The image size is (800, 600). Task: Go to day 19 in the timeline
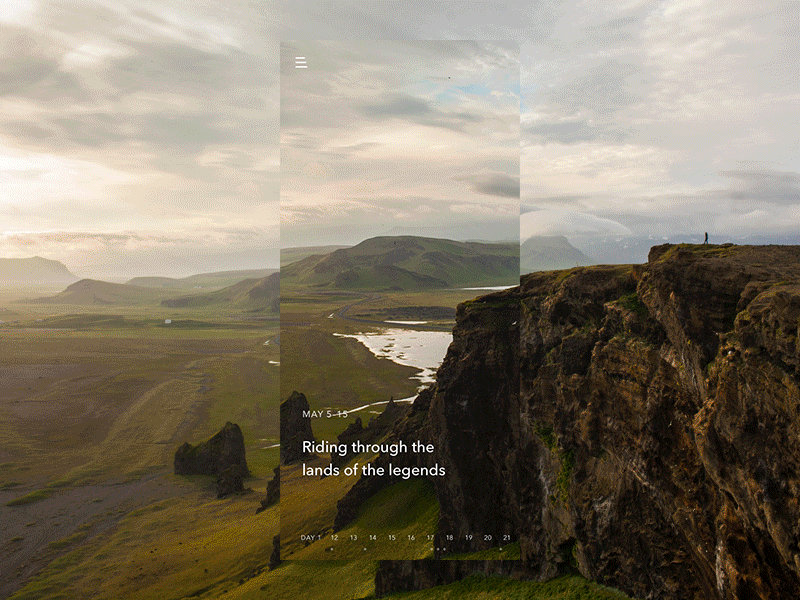pyautogui.click(x=469, y=537)
